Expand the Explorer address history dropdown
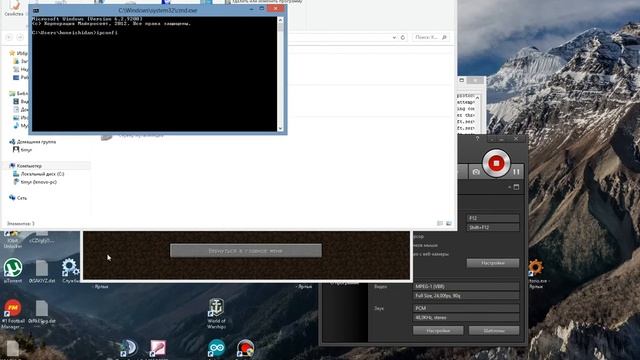 click(x=394, y=37)
